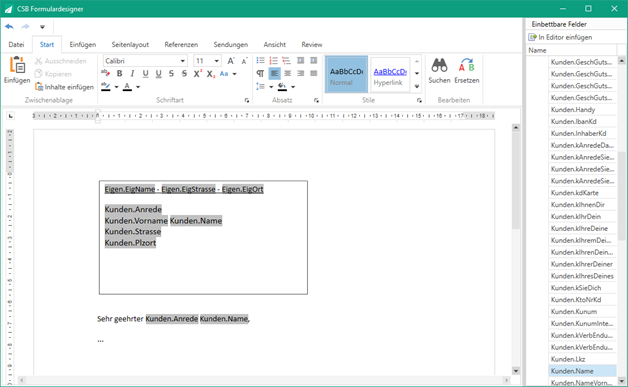Center the paragraph text
The width and height of the screenshot is (628, 387).
pos(288,73)
